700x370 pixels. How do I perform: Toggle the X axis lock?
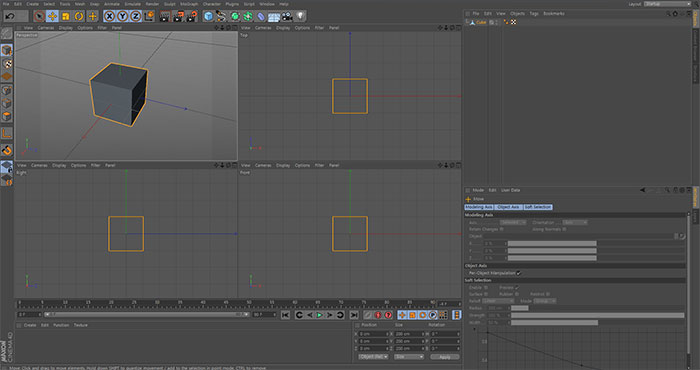point(109,17)
